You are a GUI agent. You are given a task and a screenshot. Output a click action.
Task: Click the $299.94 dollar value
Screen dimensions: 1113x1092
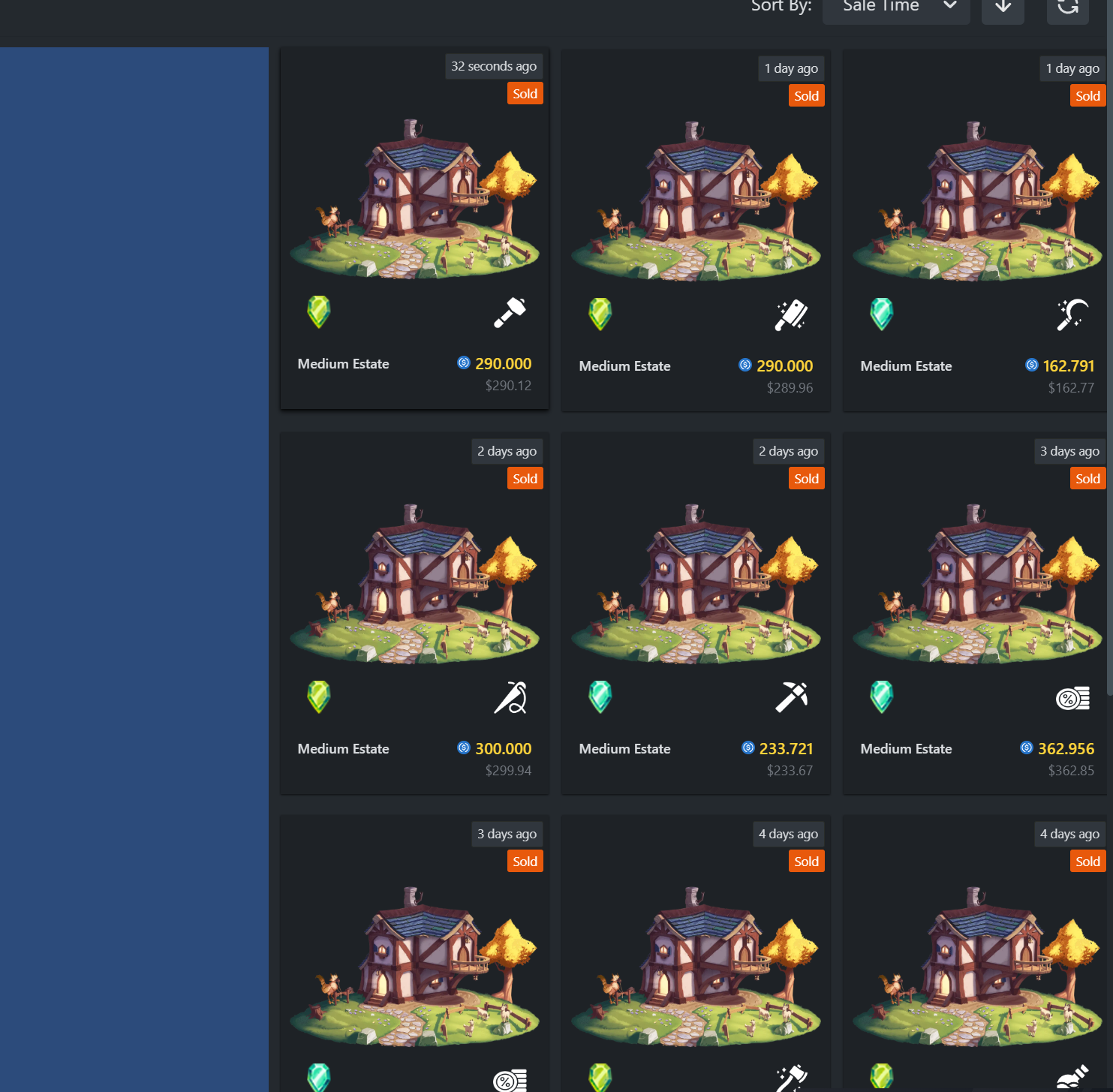(x=509, y=771)
